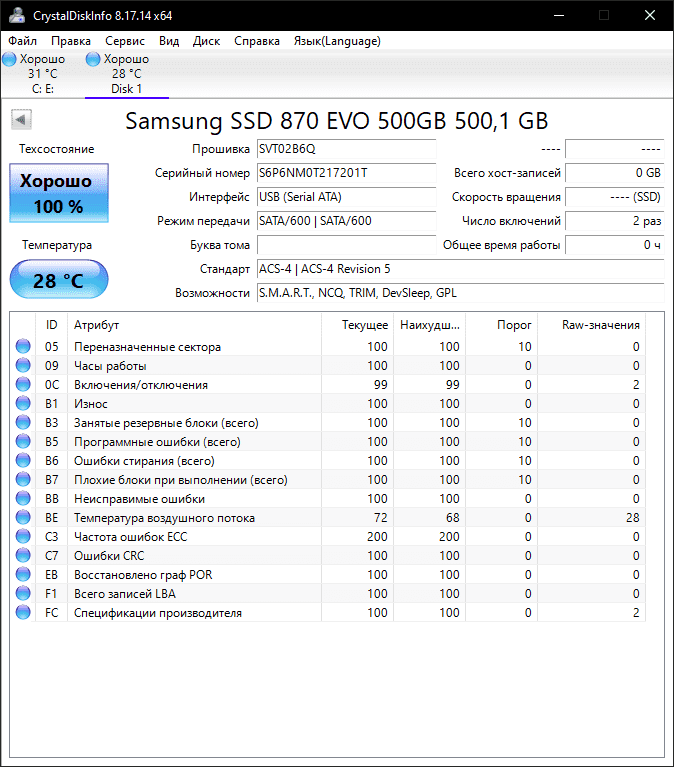Click status orb for Температура воздушного потока
This screenshot has width=674, height=767.
(23, 518)
